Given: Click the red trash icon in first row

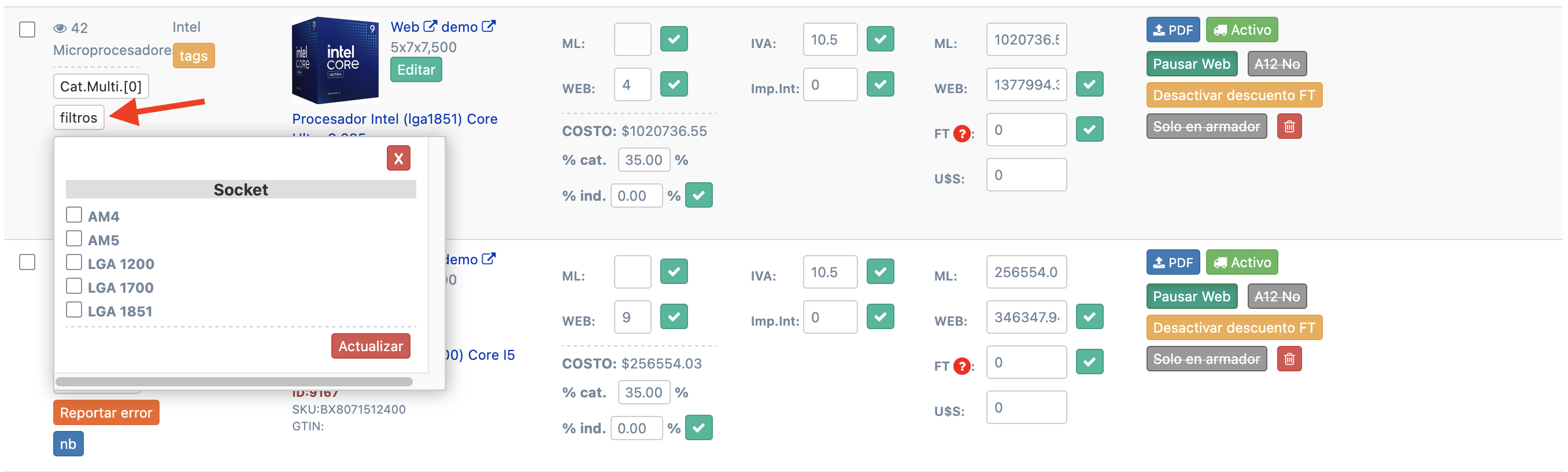Looking at the screenshot, I should tap(1289, 127).
